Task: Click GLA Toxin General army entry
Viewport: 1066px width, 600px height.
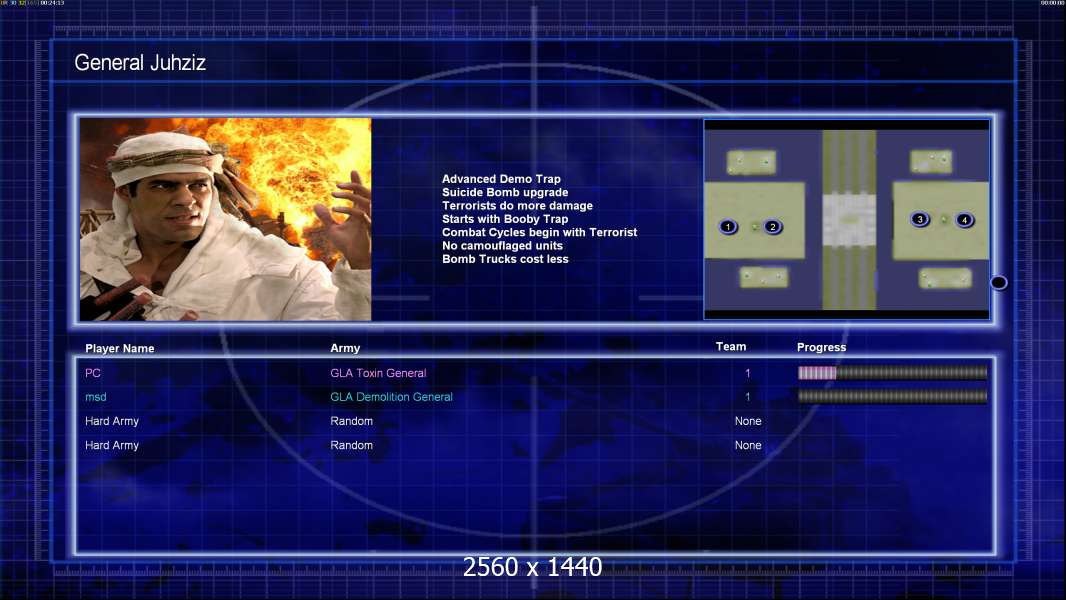Action: [x=378, y=373]
